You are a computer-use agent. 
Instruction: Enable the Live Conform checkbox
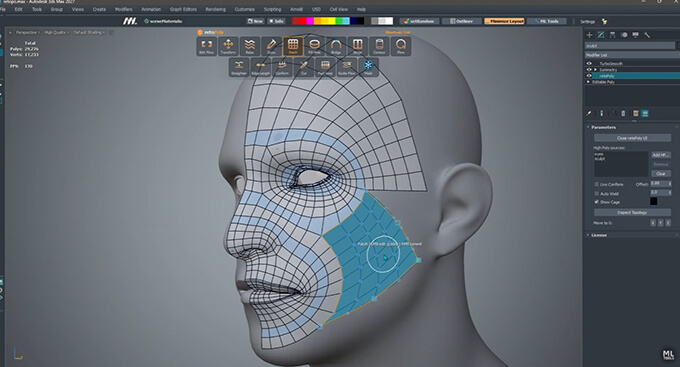pyautogui.click(x=597, y=184)
